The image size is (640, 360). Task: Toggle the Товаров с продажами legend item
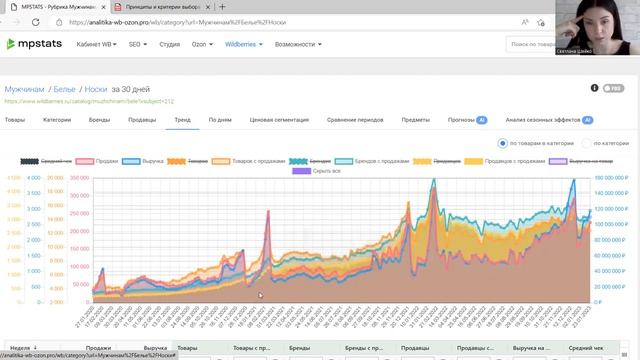[248, 161]
